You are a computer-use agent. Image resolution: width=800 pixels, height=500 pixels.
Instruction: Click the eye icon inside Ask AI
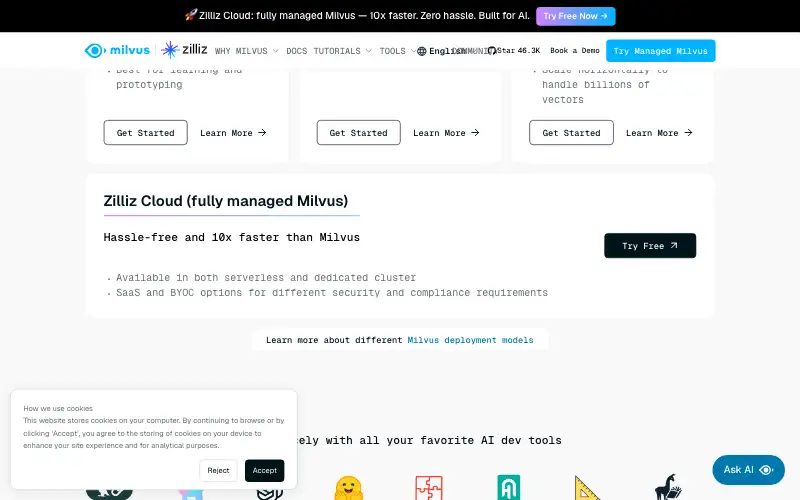(766, 470)
